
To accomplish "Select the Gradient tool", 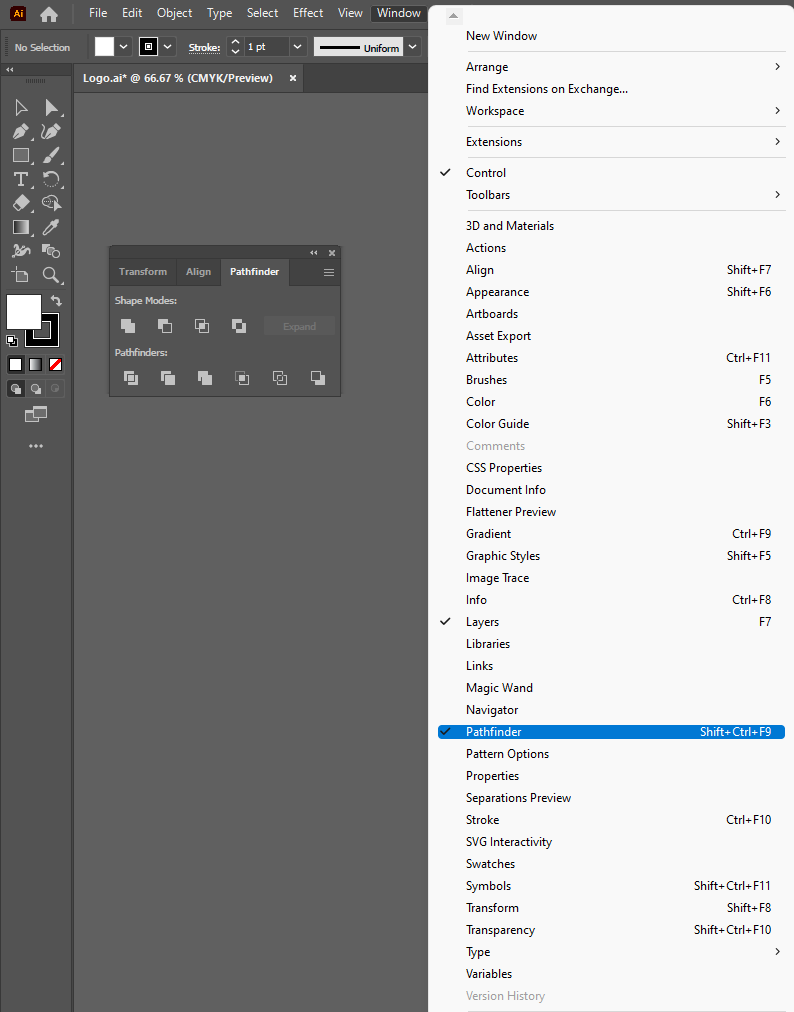I will [21, 227].
